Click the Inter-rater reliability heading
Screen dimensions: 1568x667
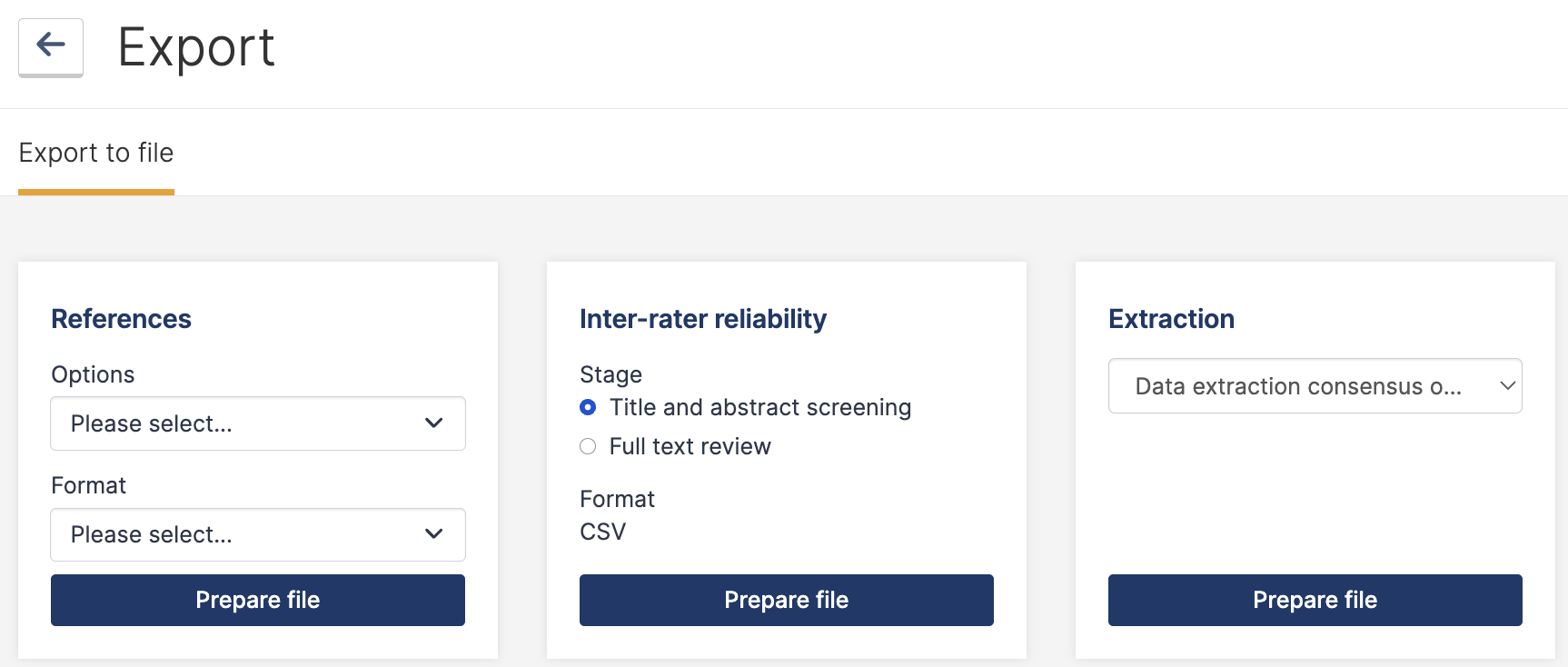click(703, 319)
